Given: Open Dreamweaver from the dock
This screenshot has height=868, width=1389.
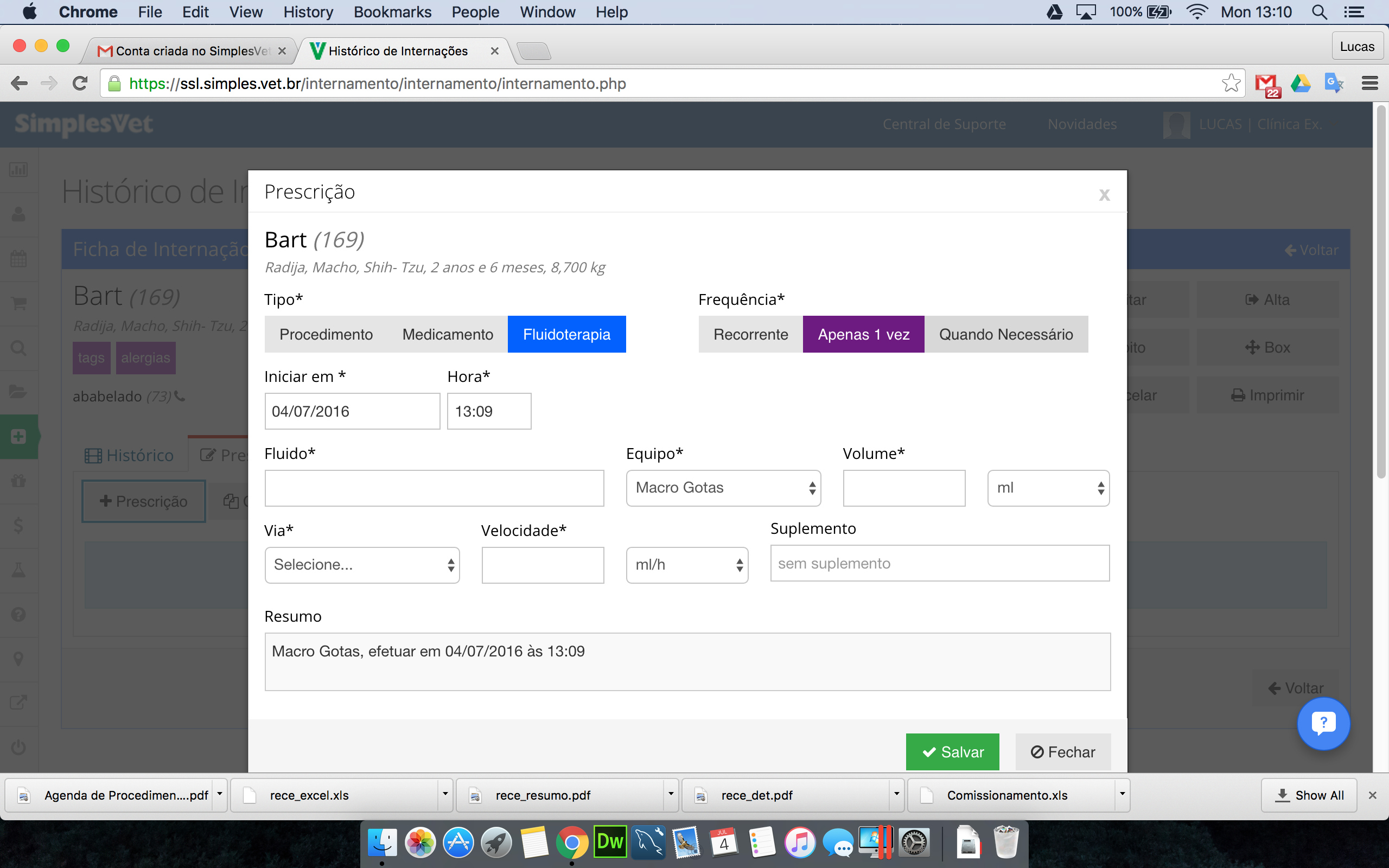Looking at the screenshot, I should (609, 841).
